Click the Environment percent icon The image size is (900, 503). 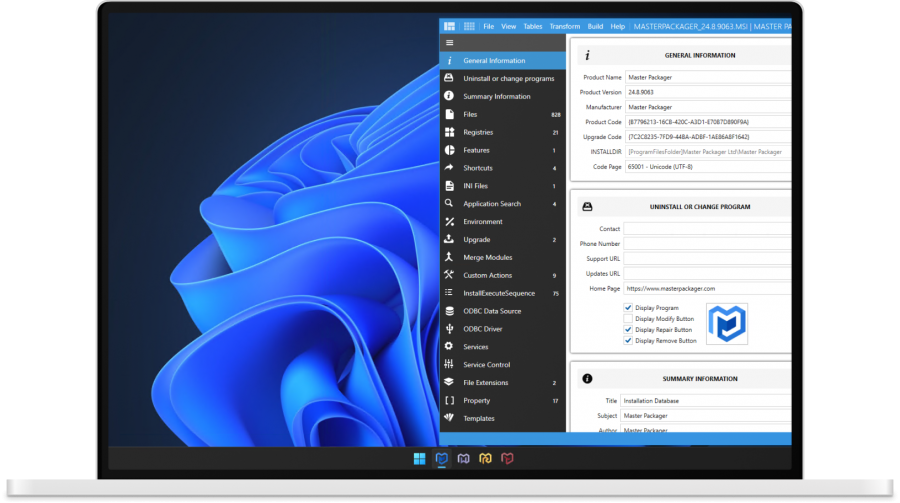click(x=449, y=222)
